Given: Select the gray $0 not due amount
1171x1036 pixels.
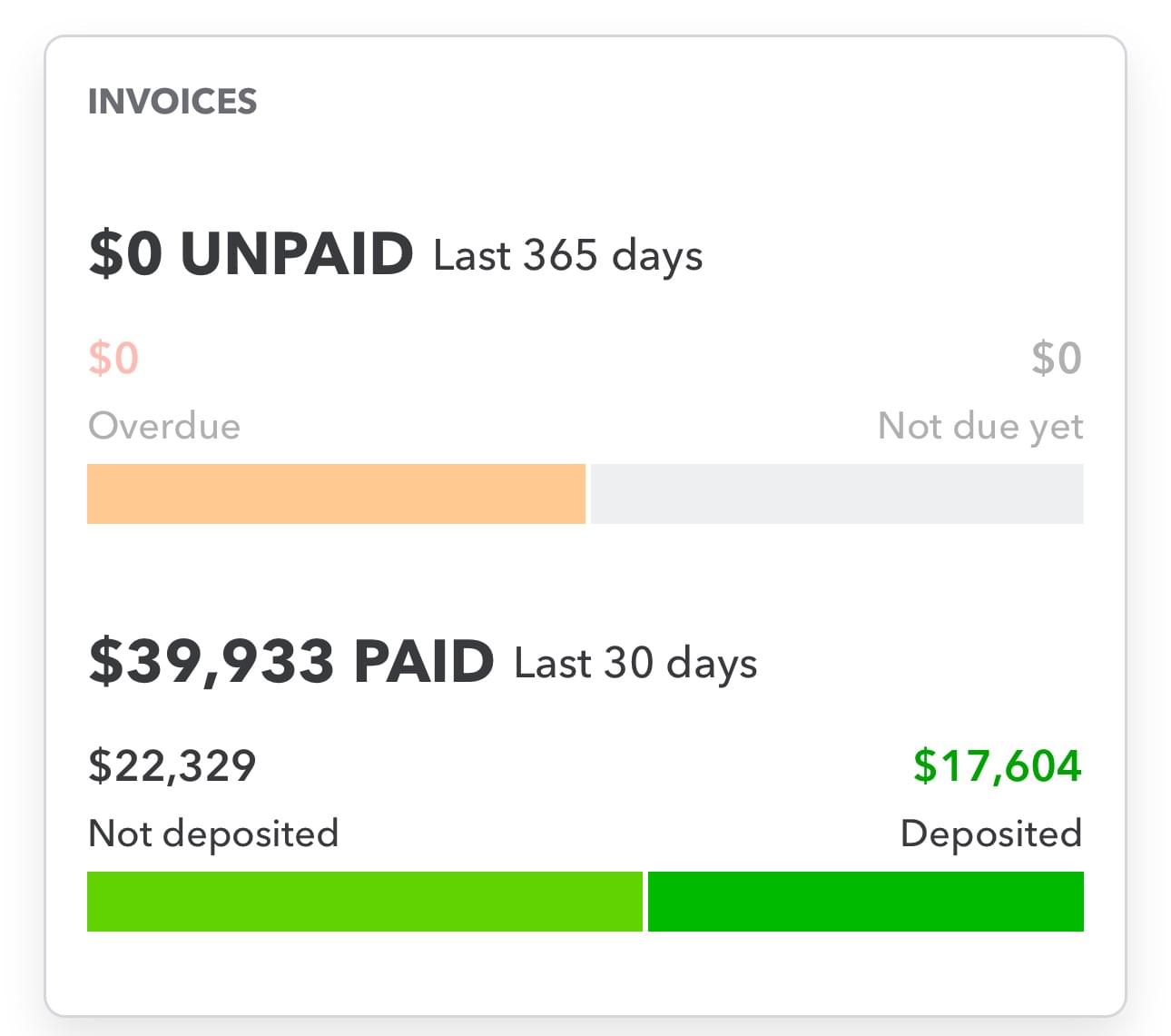Looking at the screenshot, I should 1056,358.
